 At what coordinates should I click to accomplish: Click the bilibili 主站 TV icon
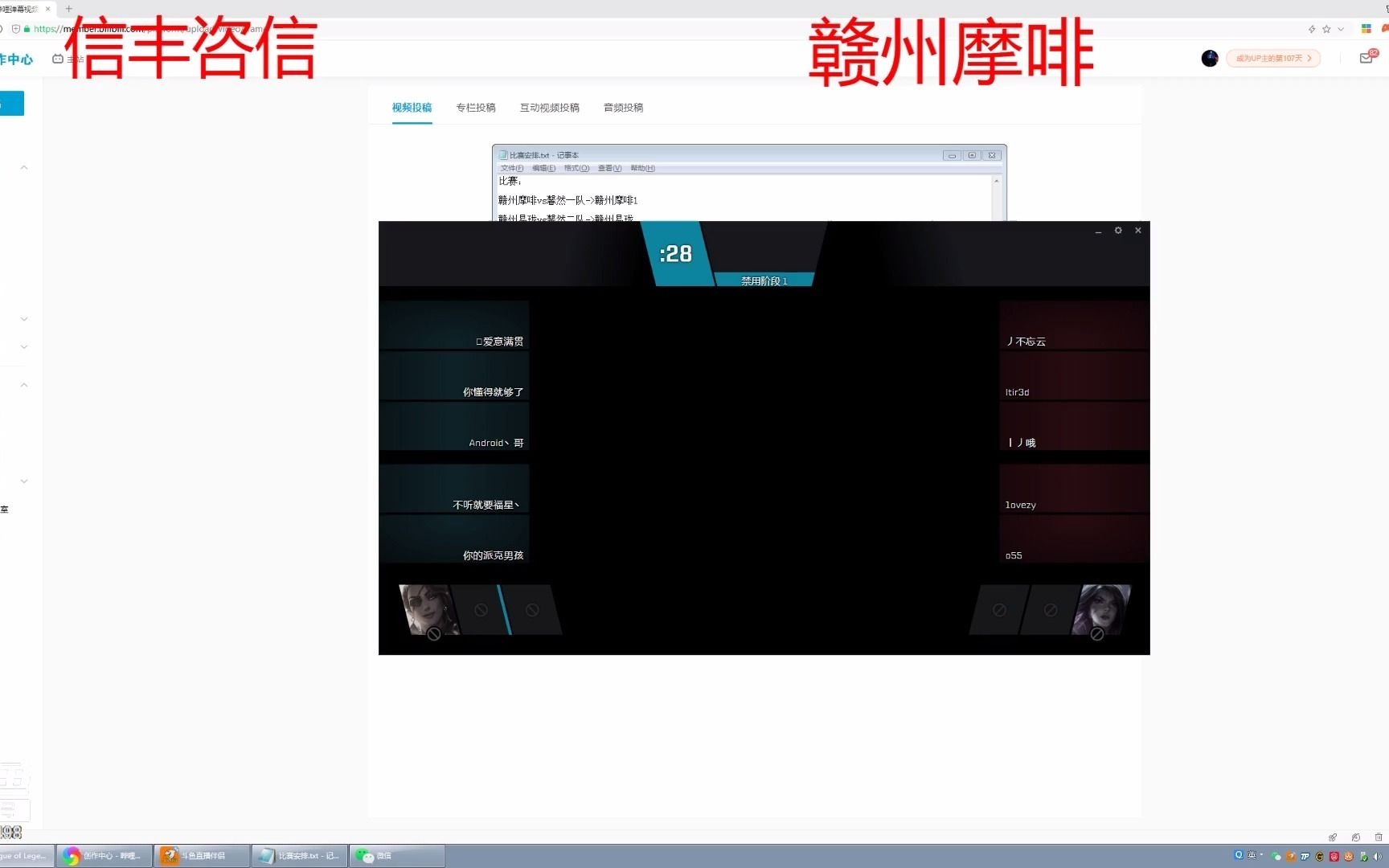point(58,59)
